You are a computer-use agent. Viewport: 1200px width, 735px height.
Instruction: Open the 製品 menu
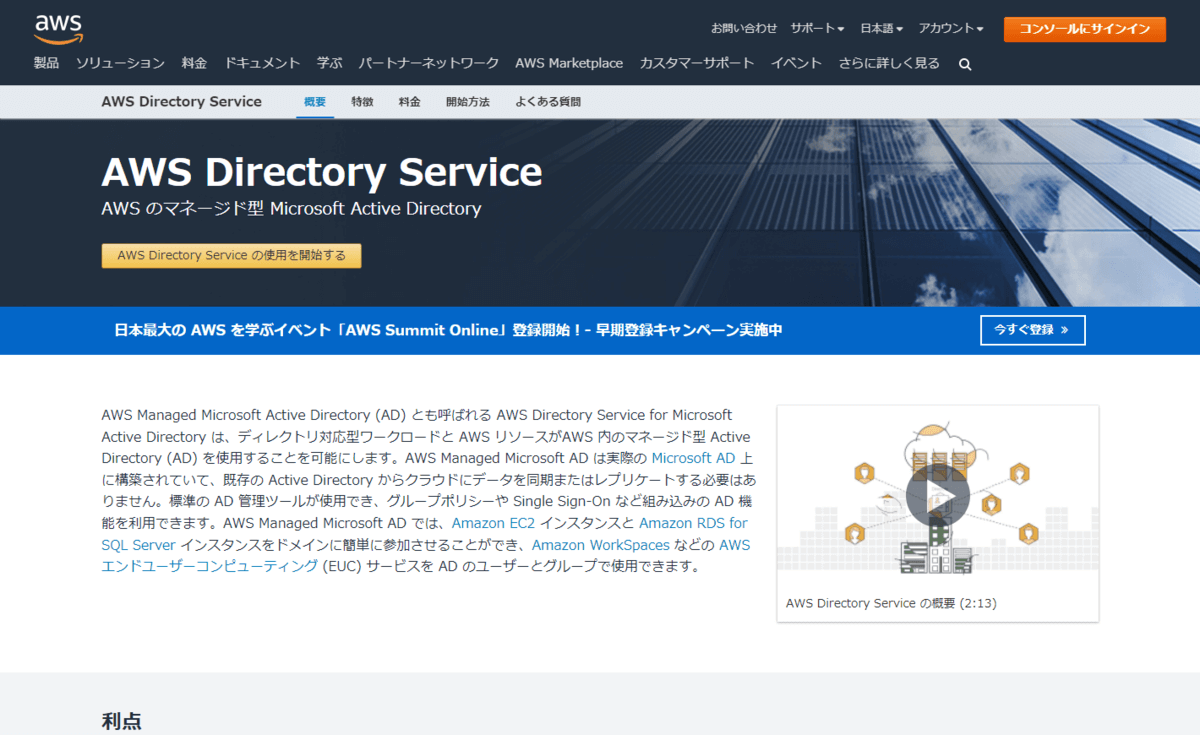coord(46,63)
